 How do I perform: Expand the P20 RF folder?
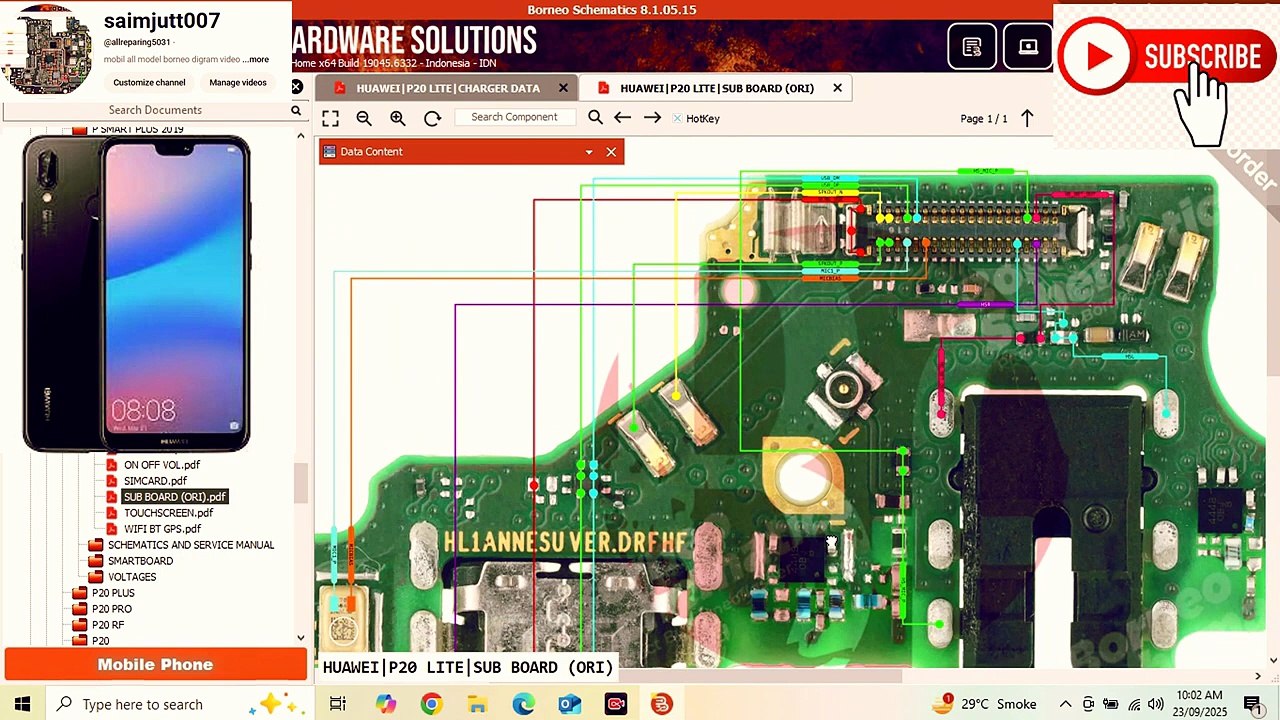click(108, 625)
